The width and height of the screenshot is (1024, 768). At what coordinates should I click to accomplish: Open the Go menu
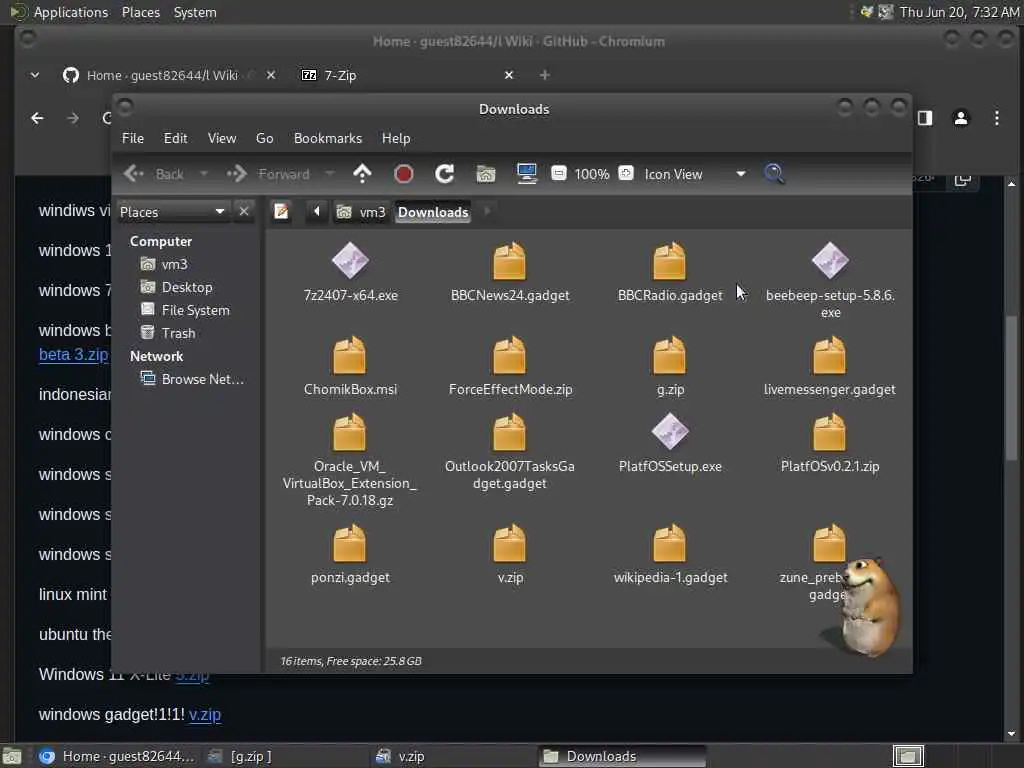click(264, 138)
